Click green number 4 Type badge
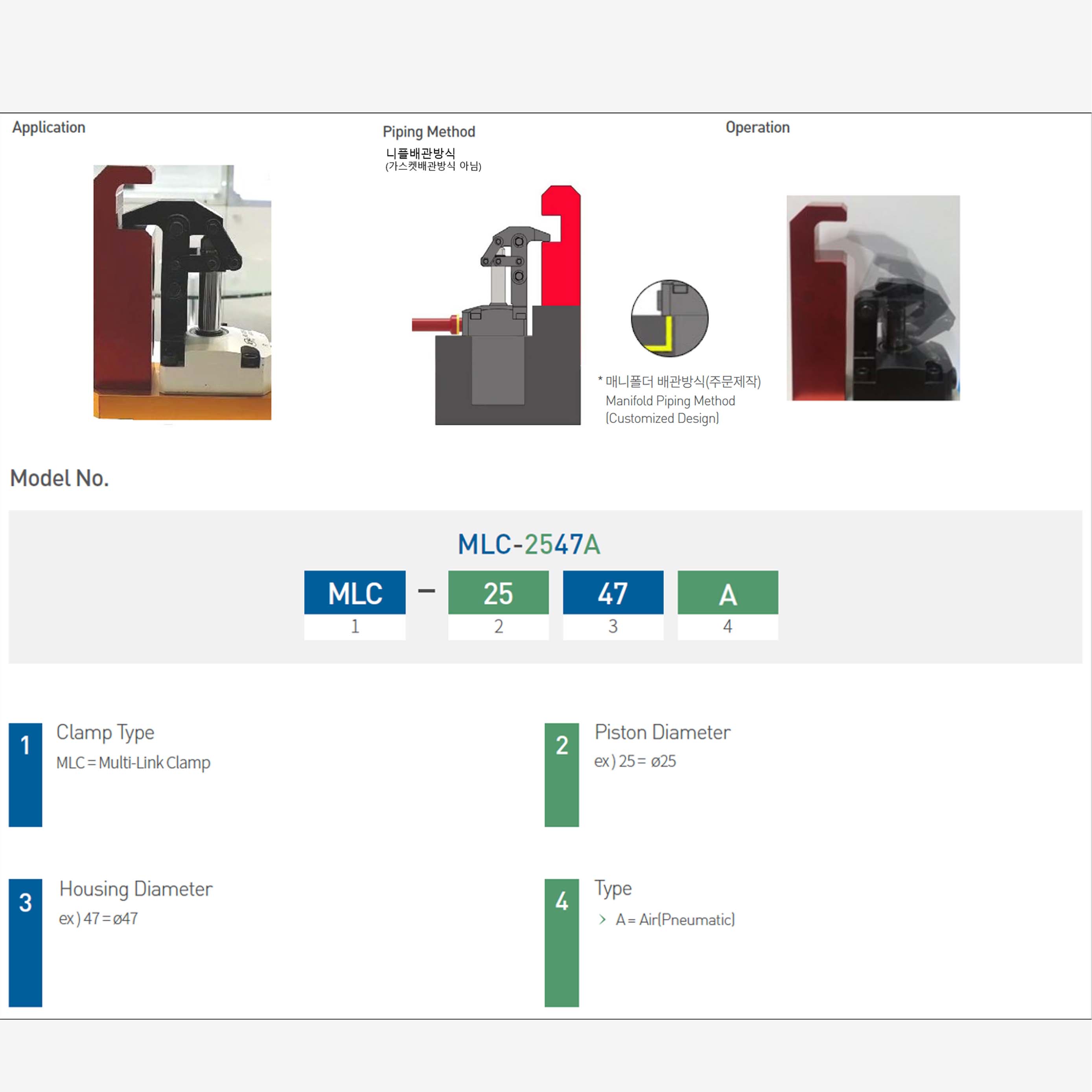The image size is (1092, 1092). [x=561, y=942]
